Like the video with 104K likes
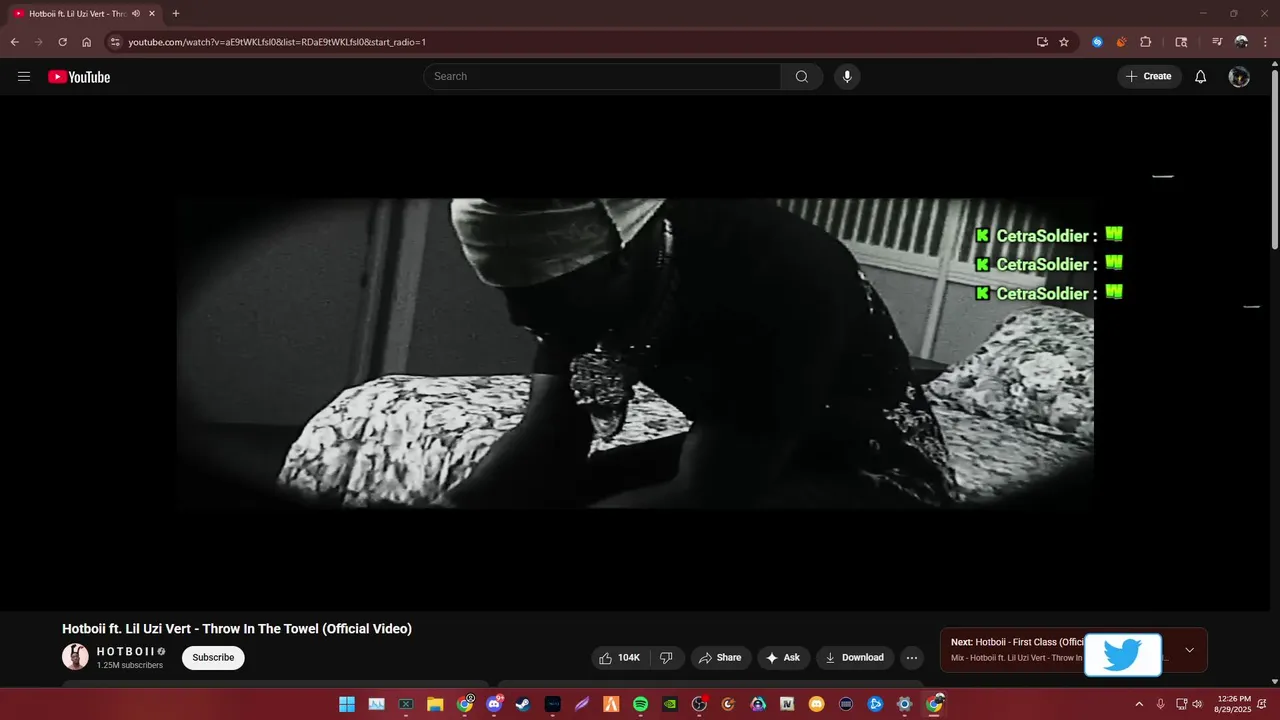The image size is (1280, 720). pyautogui.click(x=620, y=658)
